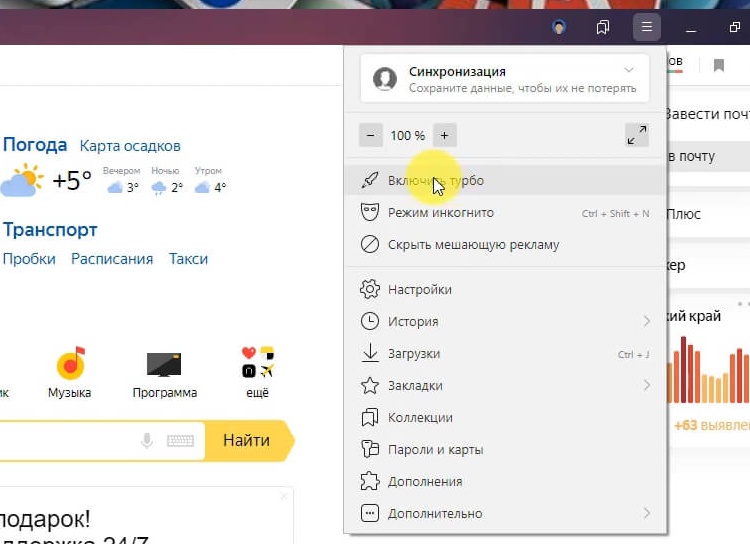Image resolution: width=750 pixels, height=544 pixels.
Task: Decrease page zoom with the minus button
Action: (x=371, y=135)
